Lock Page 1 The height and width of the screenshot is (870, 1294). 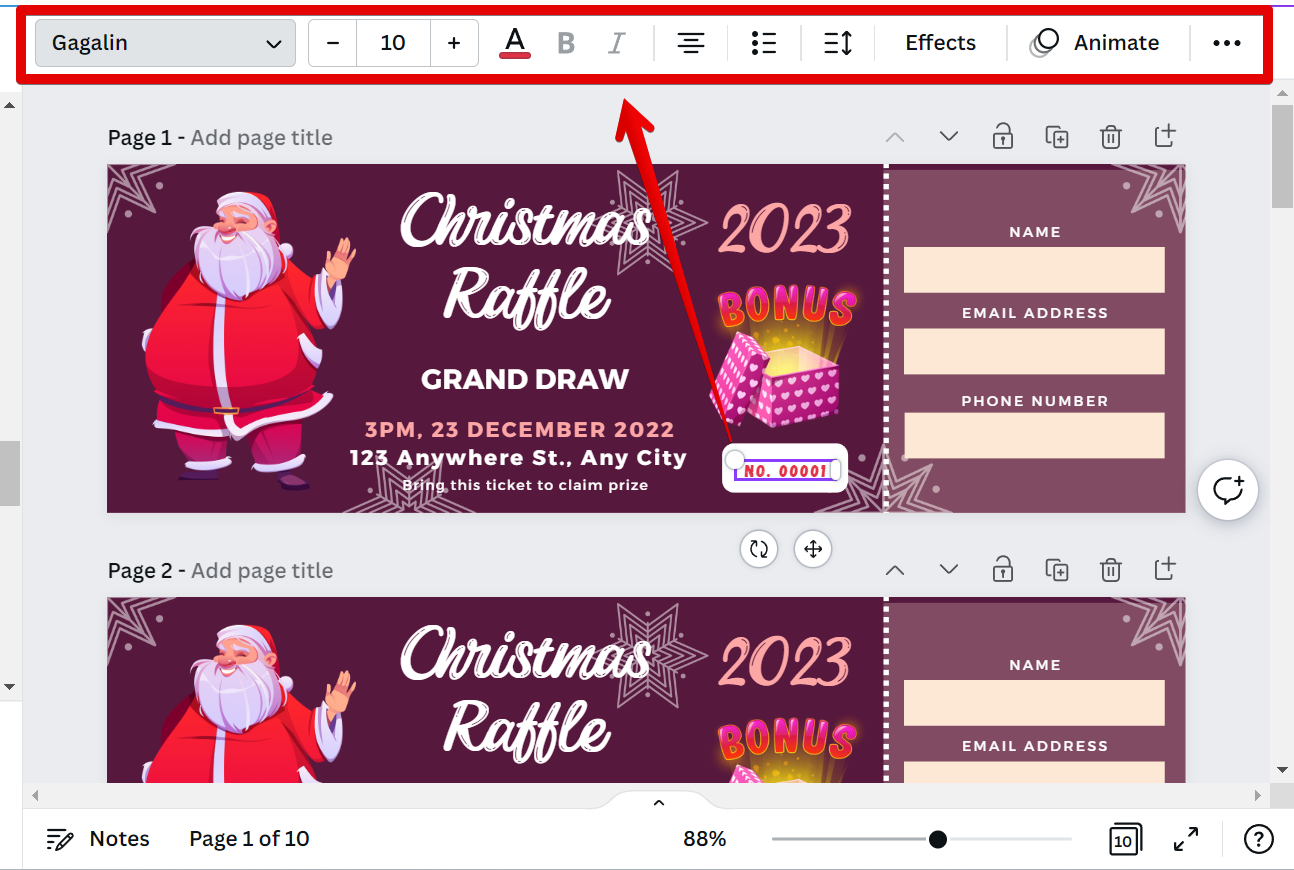coord(1002,137)
